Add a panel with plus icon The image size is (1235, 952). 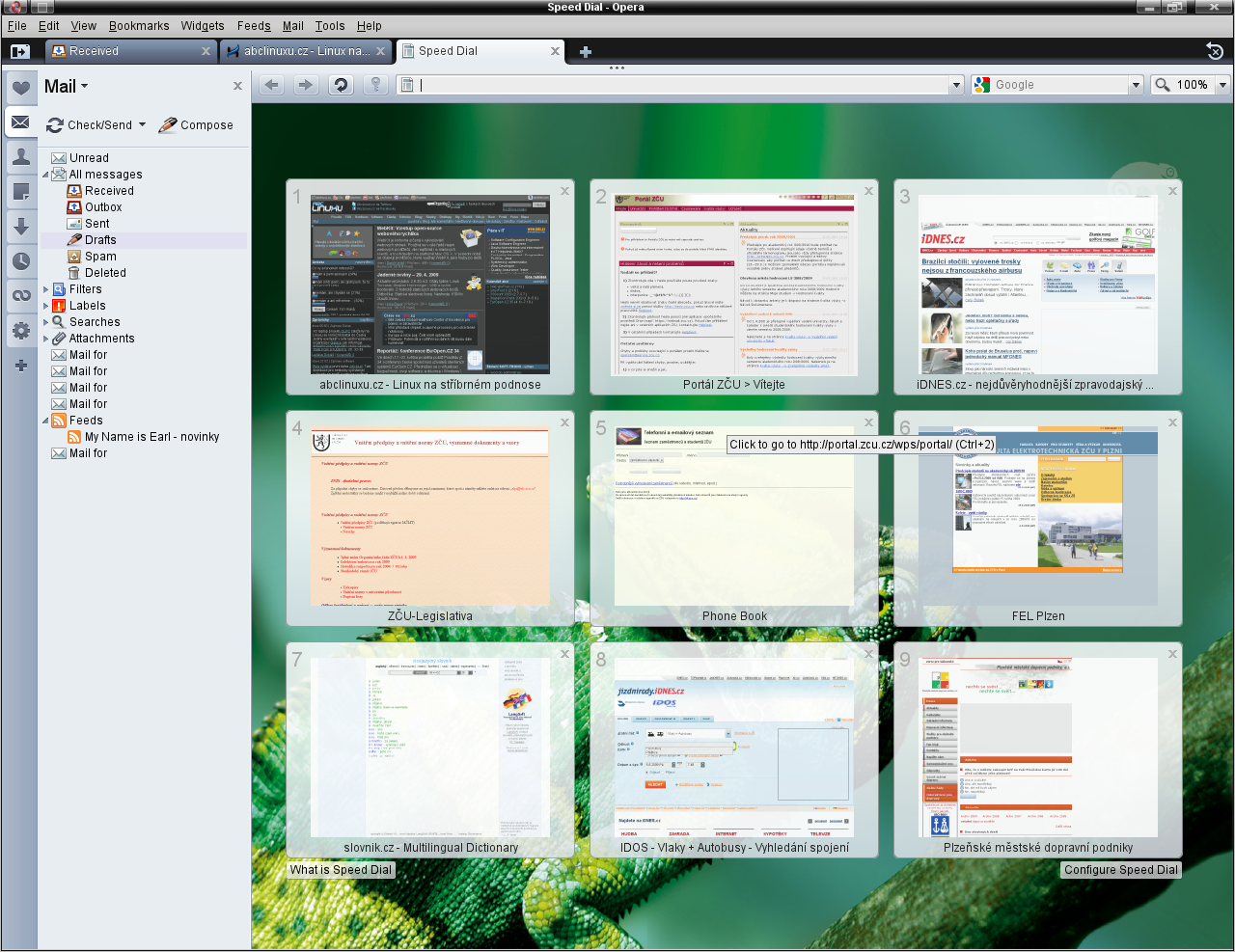pyautogui.click(x=20, y=366)
